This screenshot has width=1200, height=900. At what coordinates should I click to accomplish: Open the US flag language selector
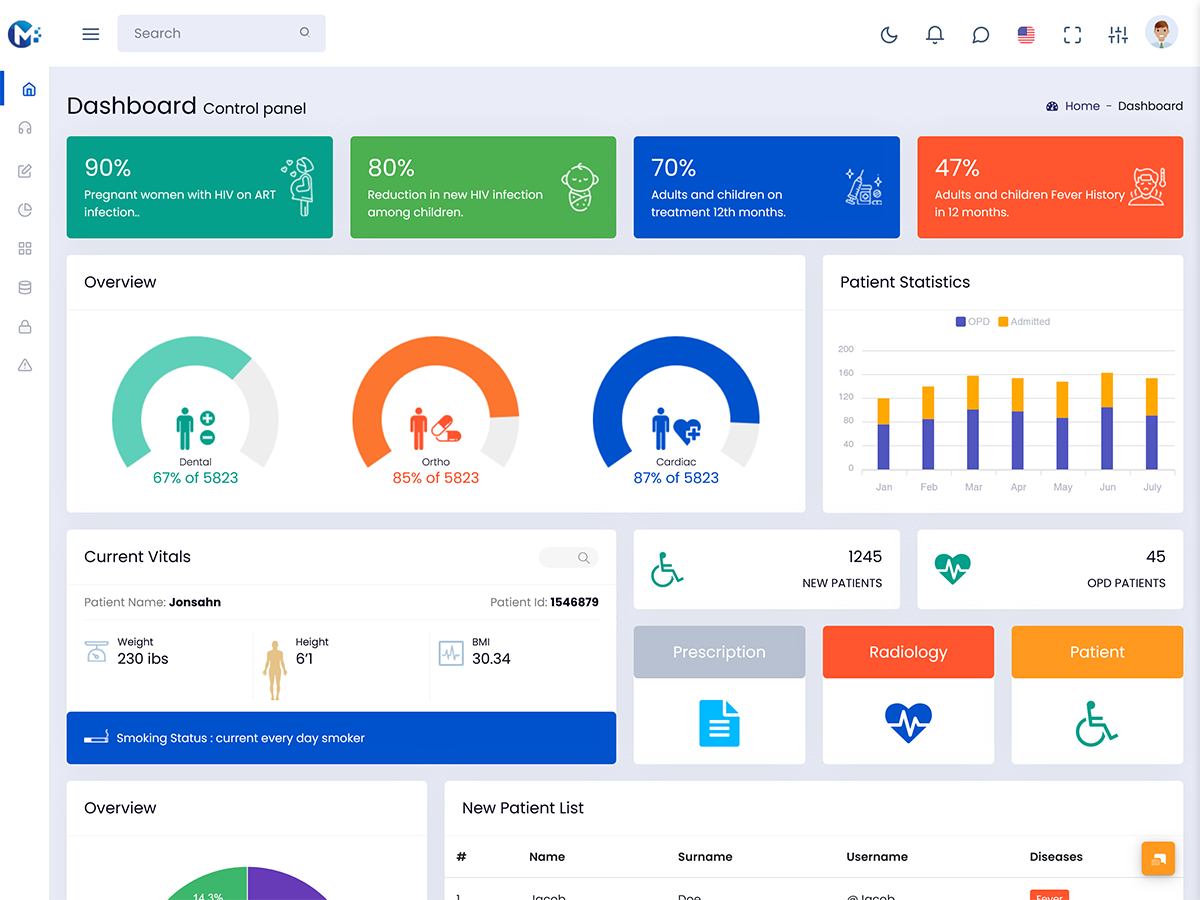click(x=1026, y=35)
